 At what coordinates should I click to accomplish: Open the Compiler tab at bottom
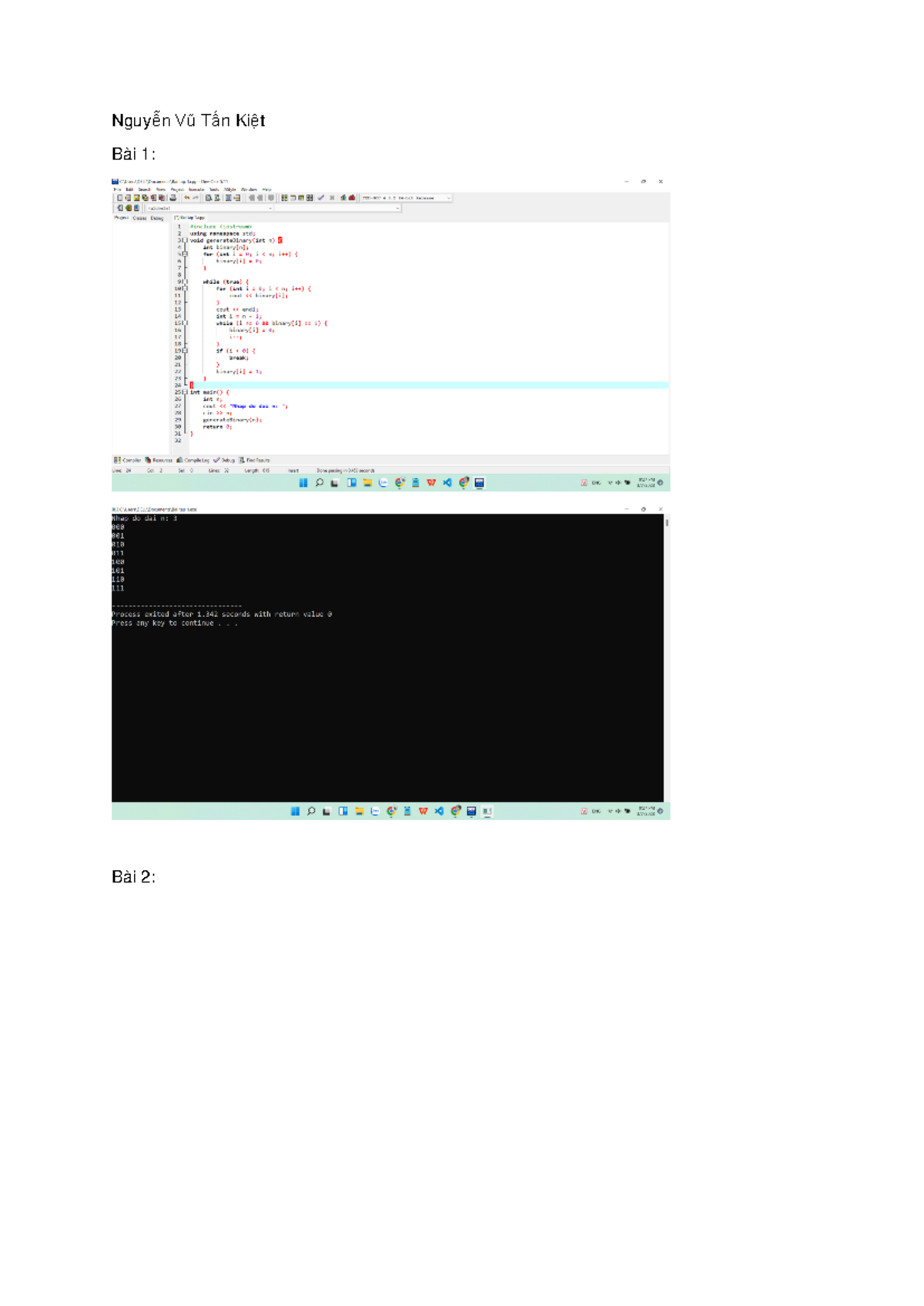tap(128, 460)
